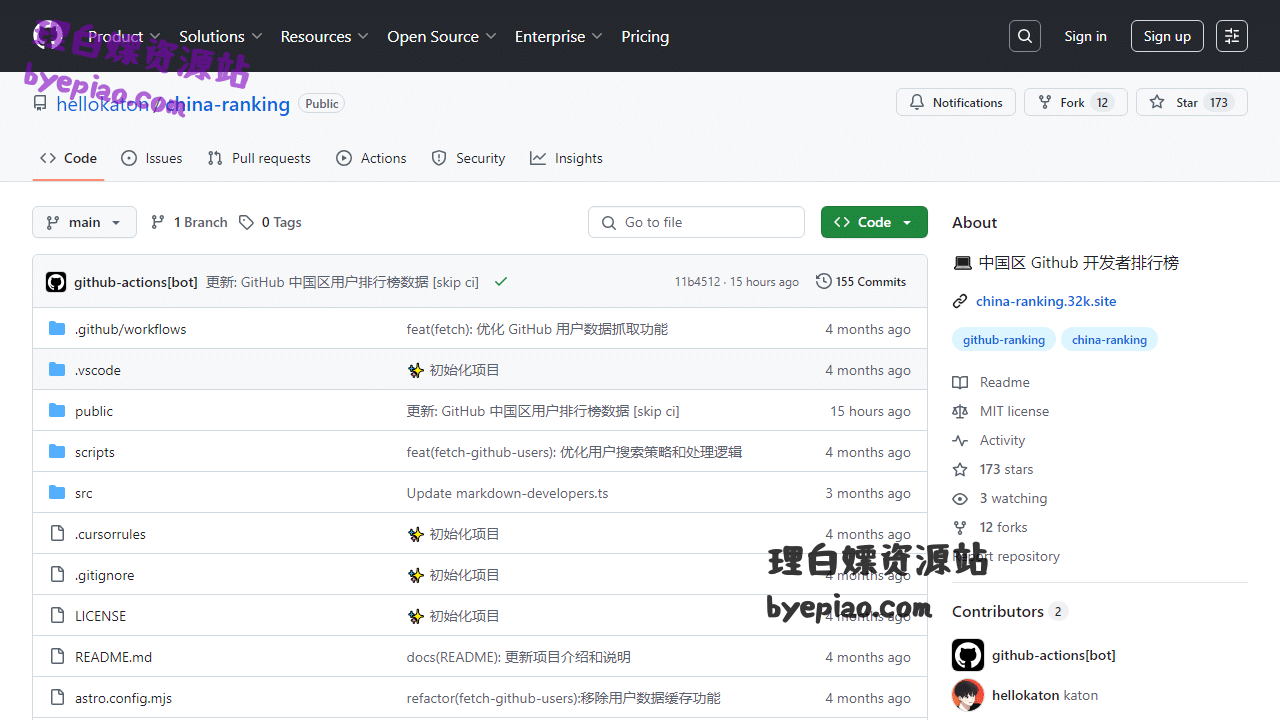
Task: Click the china-ranking topic tag
Action: [1109, 340]
